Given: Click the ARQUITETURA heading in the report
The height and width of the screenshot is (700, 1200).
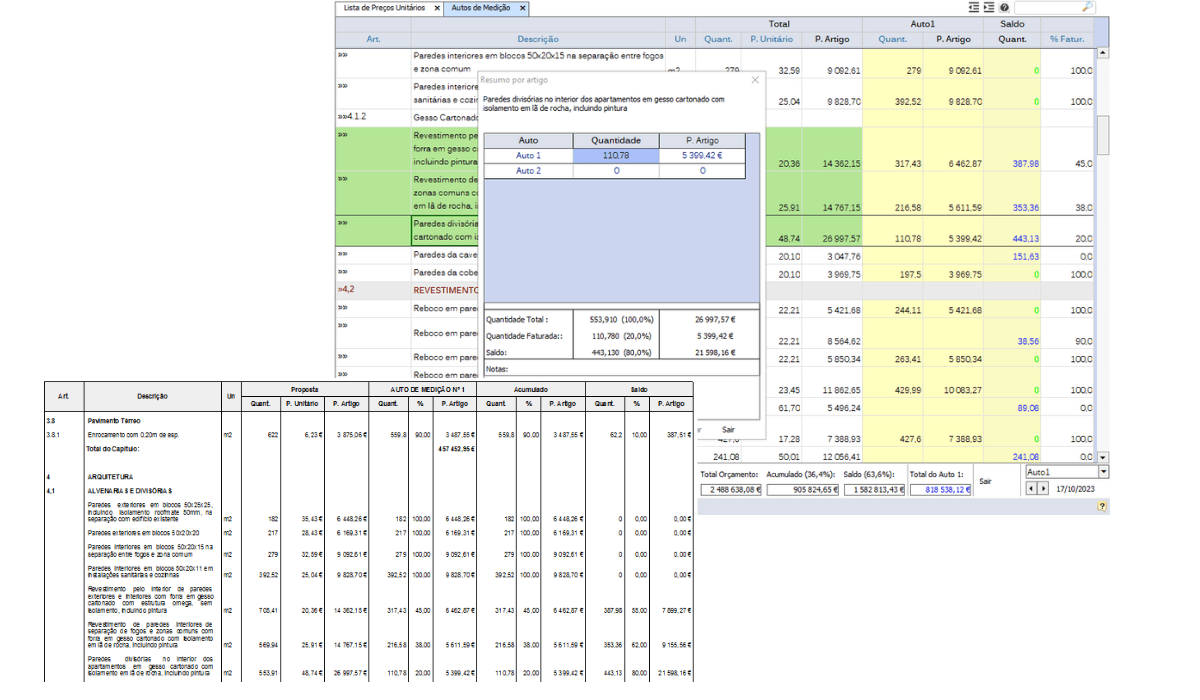Looking at the screenshot, I should 109,477.
